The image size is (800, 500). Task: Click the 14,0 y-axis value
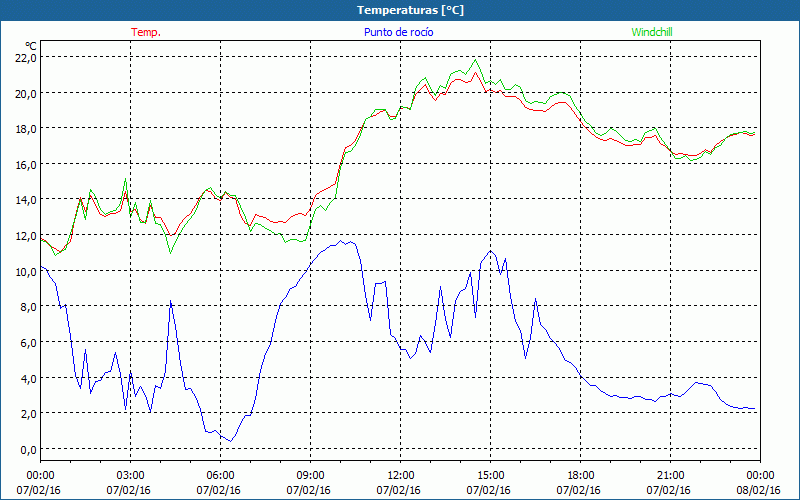26,200
